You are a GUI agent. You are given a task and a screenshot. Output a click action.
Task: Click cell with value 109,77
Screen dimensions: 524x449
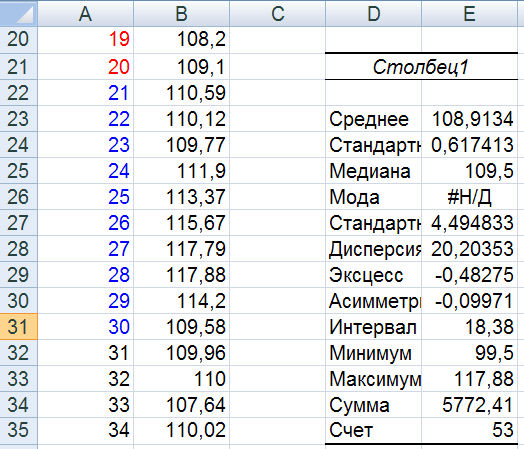click(x=181, y=145)
